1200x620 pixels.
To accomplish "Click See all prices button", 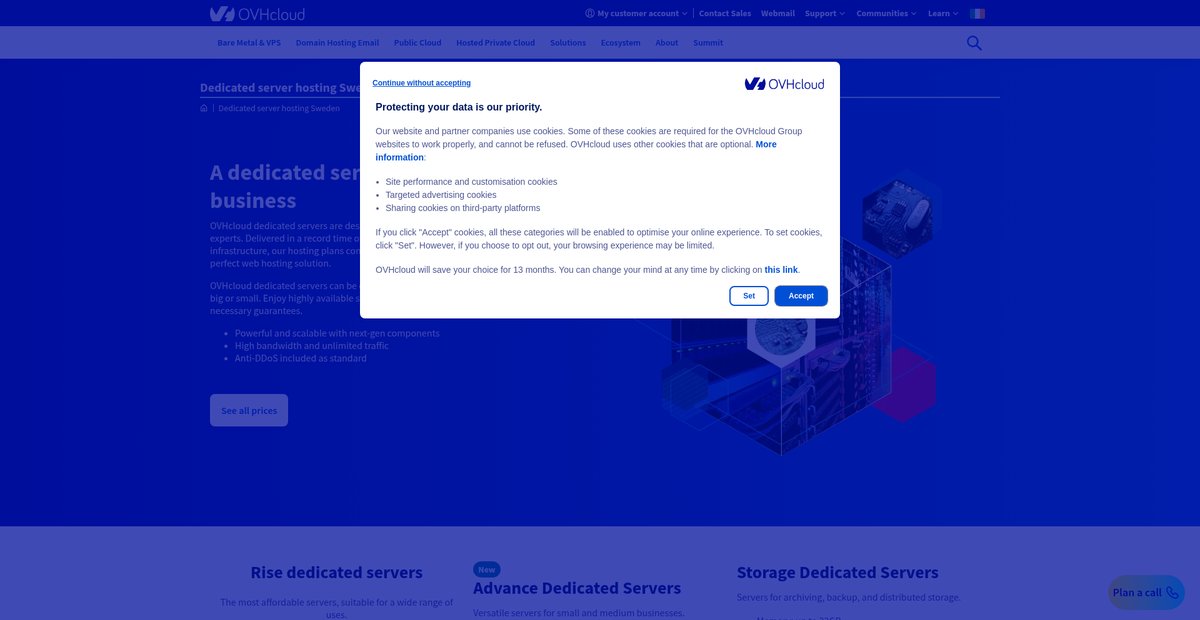I will click(249, 411).
